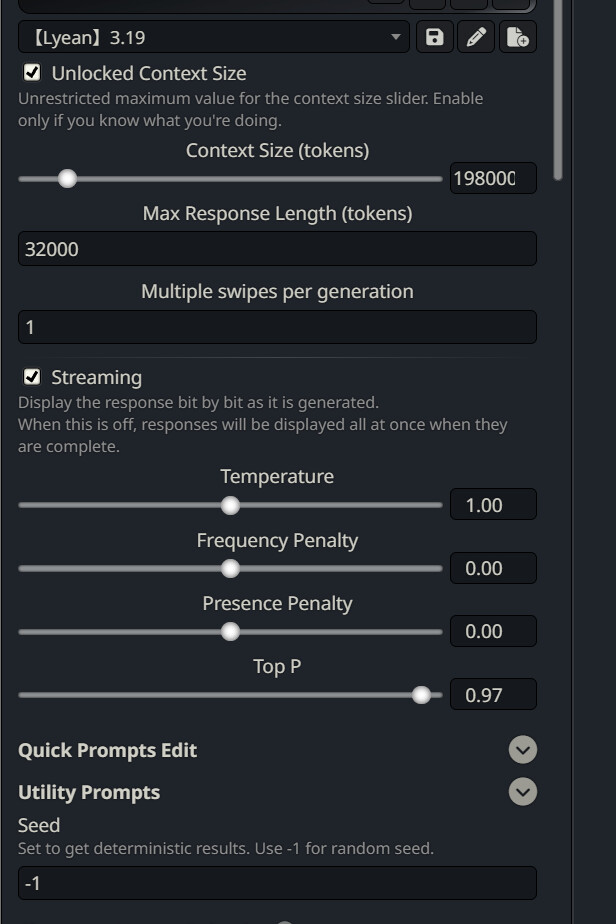
Task: Click the Context Size slider handle
Action: (x=67, y=179)
